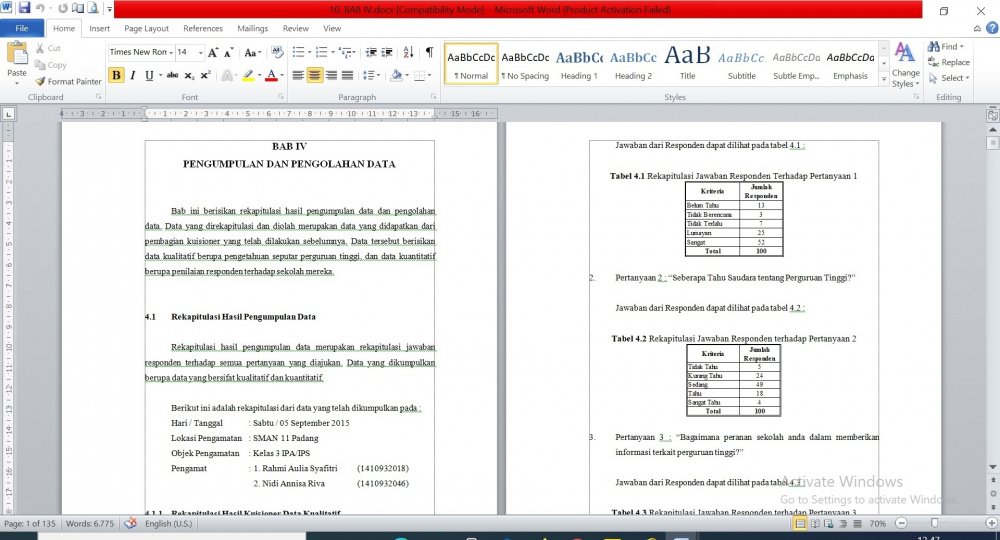
Task: Switch to Draft view
Action: [x=857, y=523]
